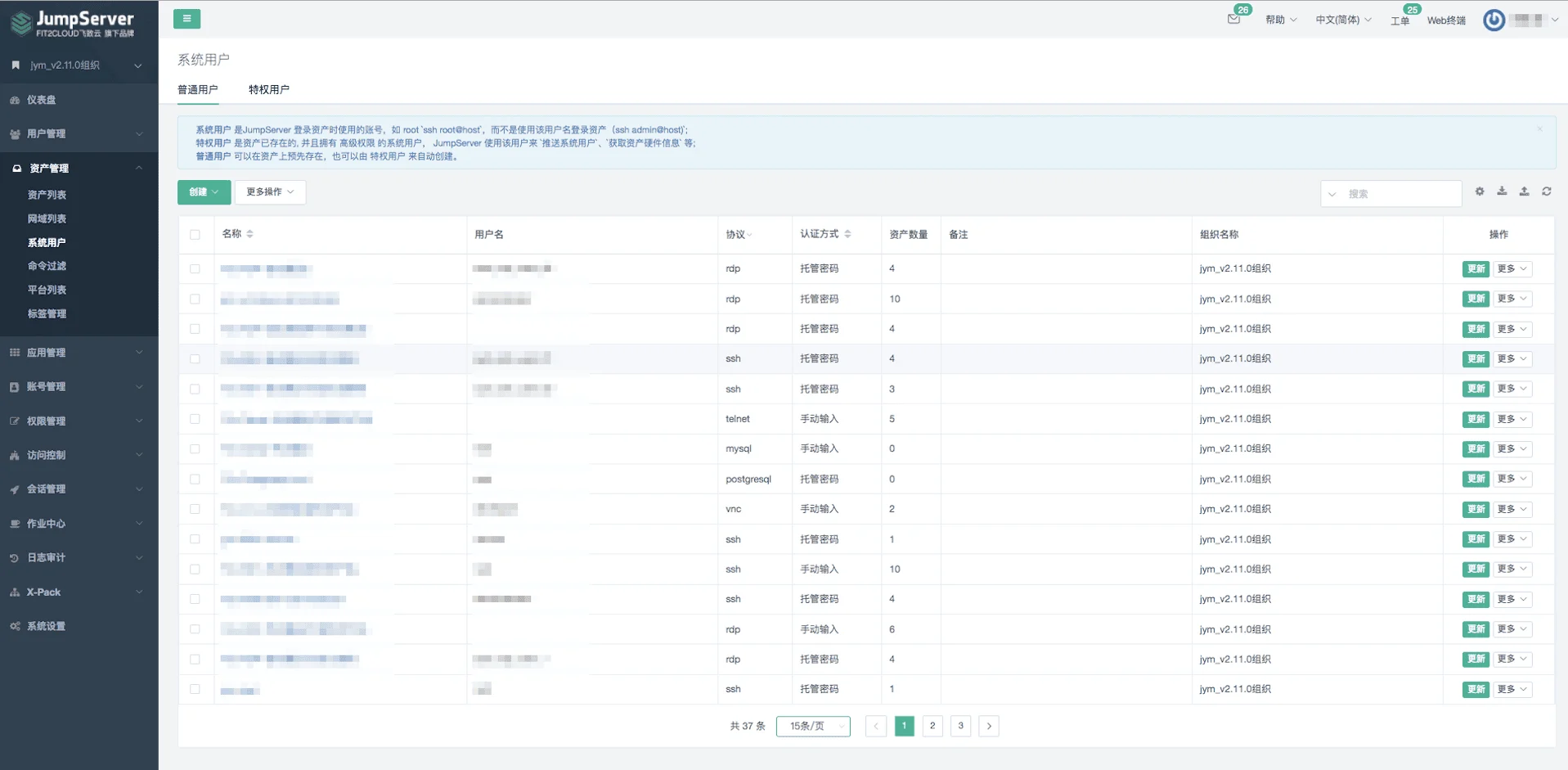Click the 应用管理 grid icon
Image resolution: width=1568 pixels, height=770 pixels.
coord(15,353)
